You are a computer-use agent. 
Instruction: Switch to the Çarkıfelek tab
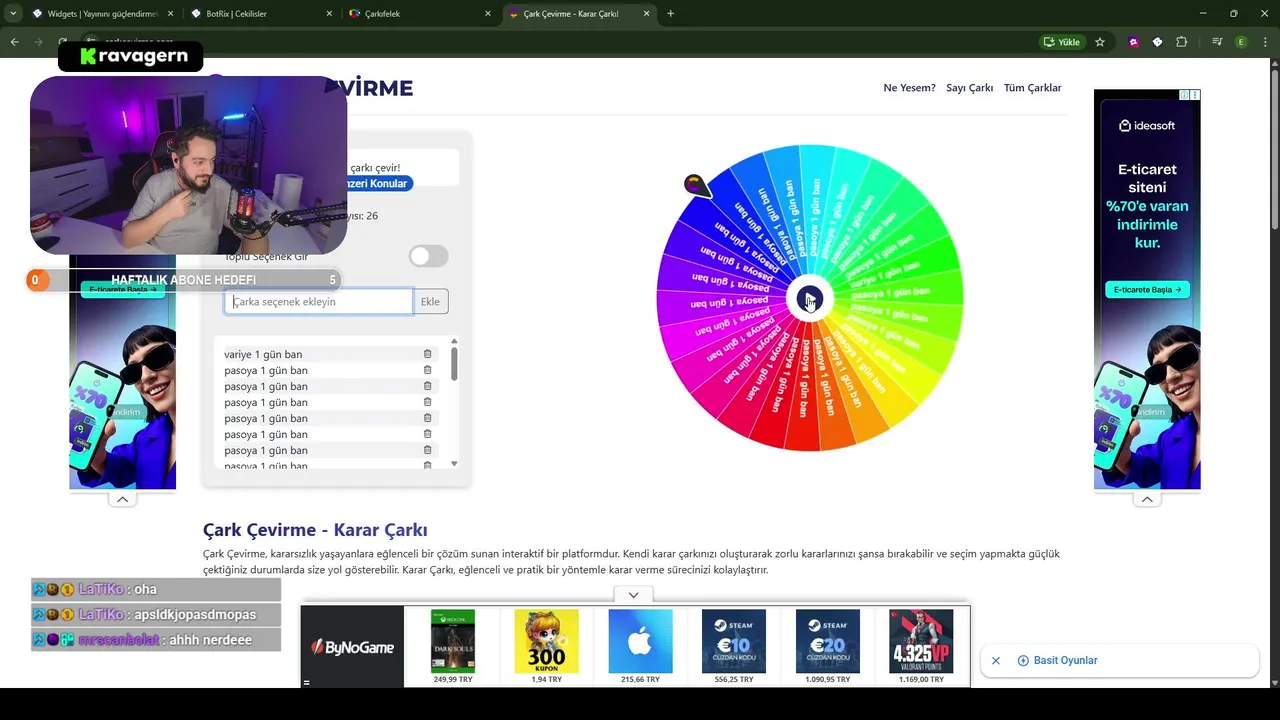click(x=420, y=14)
